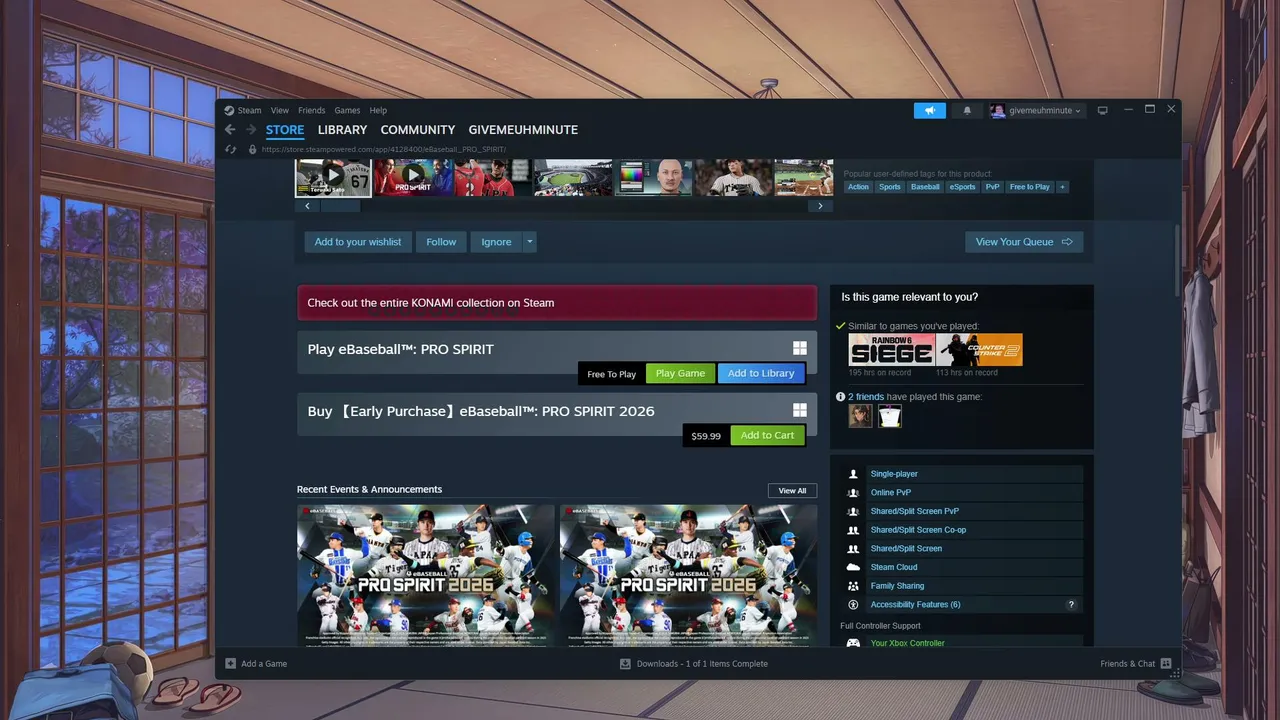Open the View menu
Viewport: 1280px width, 720px height.
click(x=280, y=110)
